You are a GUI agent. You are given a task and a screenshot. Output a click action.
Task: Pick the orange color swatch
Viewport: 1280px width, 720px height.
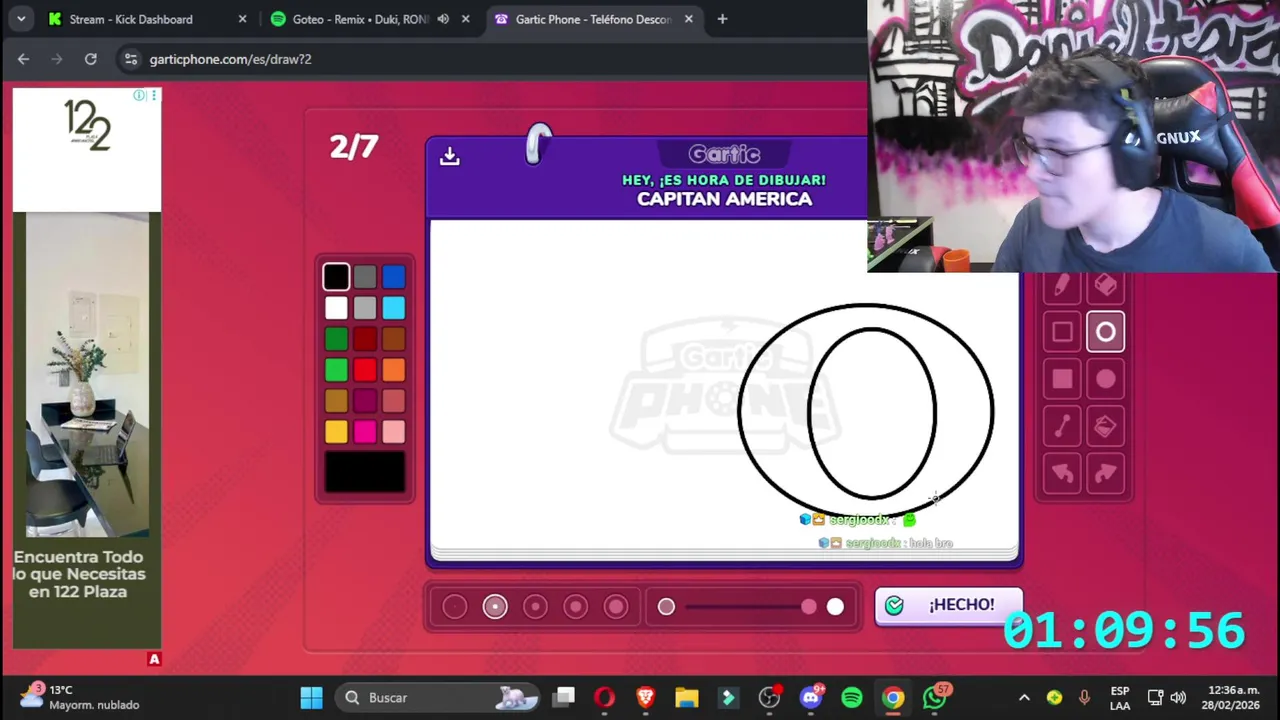[394, 370]
